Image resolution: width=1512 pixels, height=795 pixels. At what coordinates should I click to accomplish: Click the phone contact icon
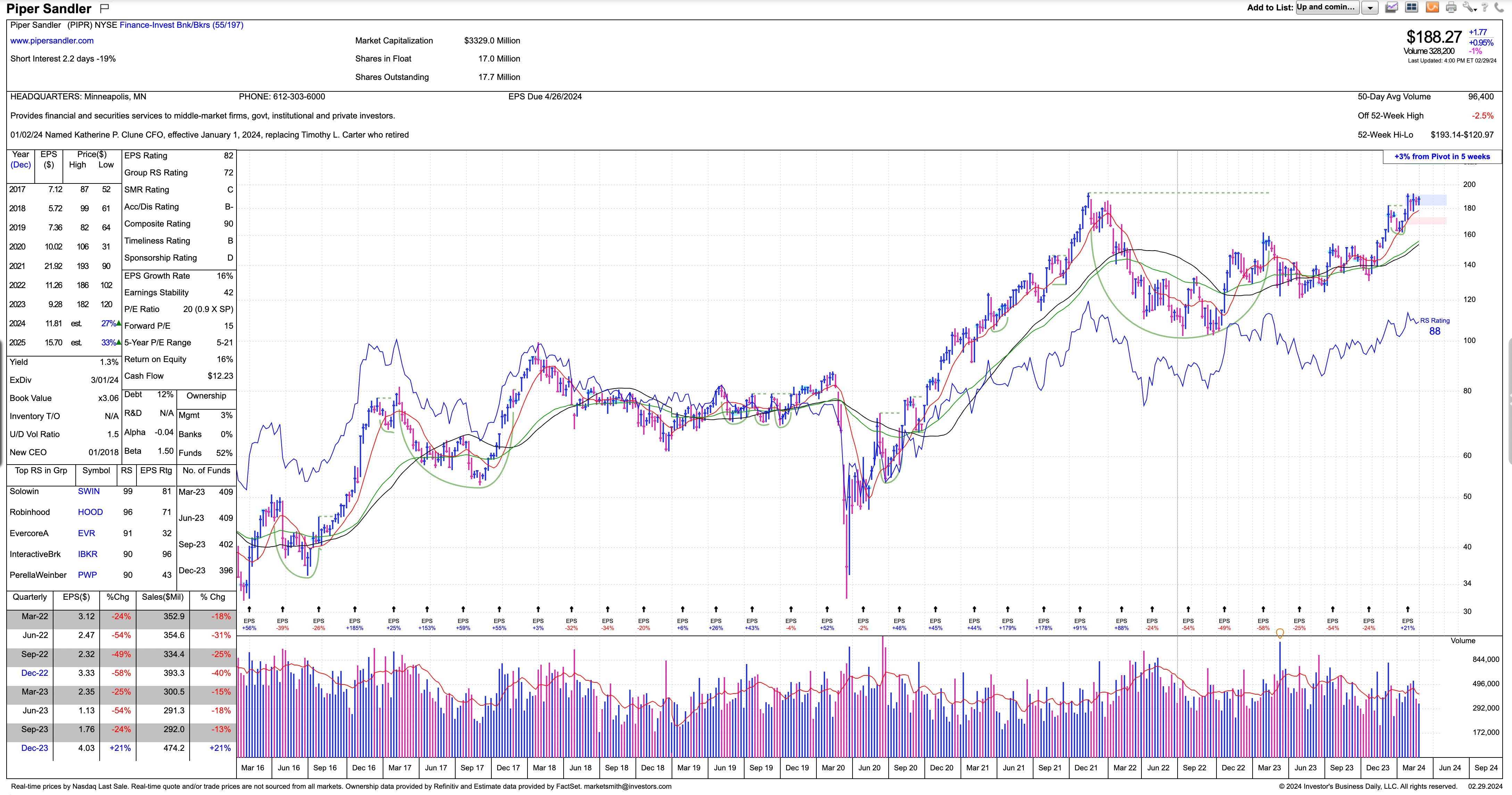click(1498, 8)
